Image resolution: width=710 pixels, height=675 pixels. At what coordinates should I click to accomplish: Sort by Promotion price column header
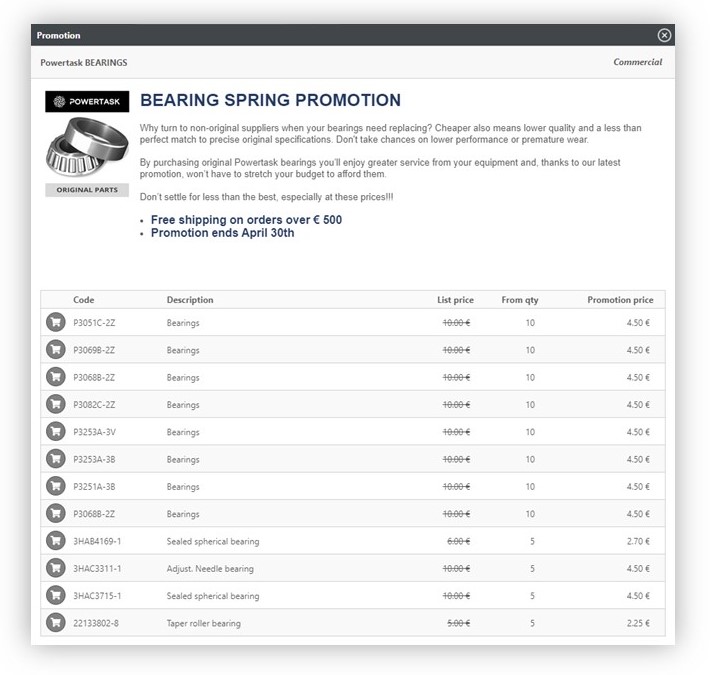(x=620, y=300)
